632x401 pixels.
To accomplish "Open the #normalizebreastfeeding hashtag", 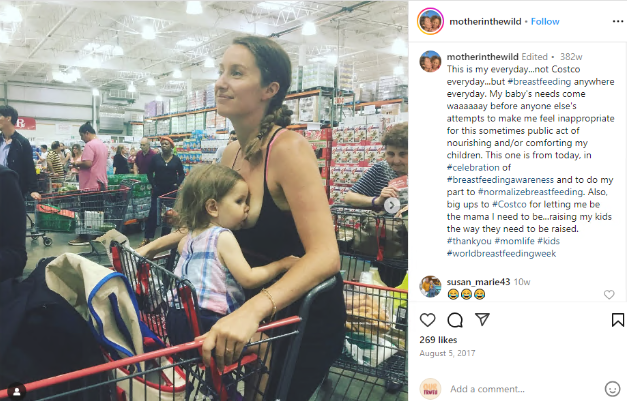I will click(531, 192).
